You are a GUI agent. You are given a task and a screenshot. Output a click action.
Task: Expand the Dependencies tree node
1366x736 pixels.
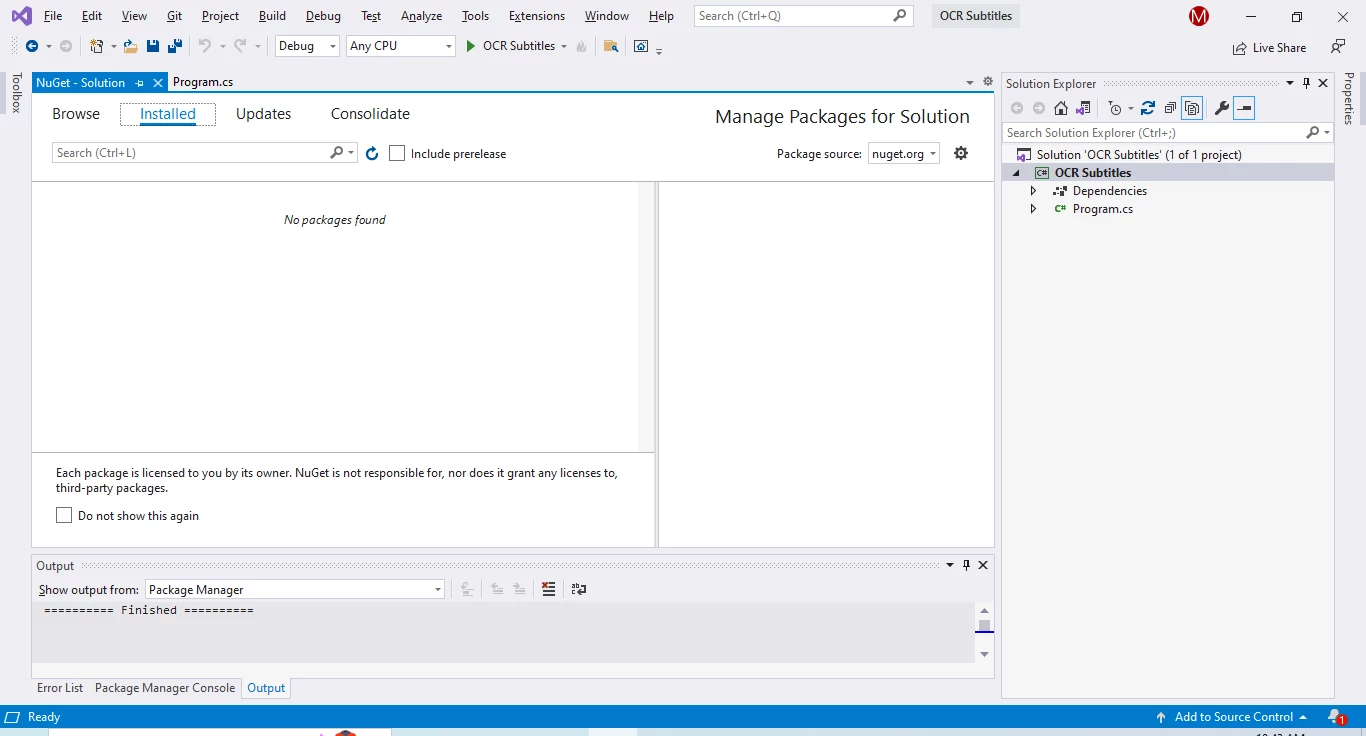pos(1033,191)
